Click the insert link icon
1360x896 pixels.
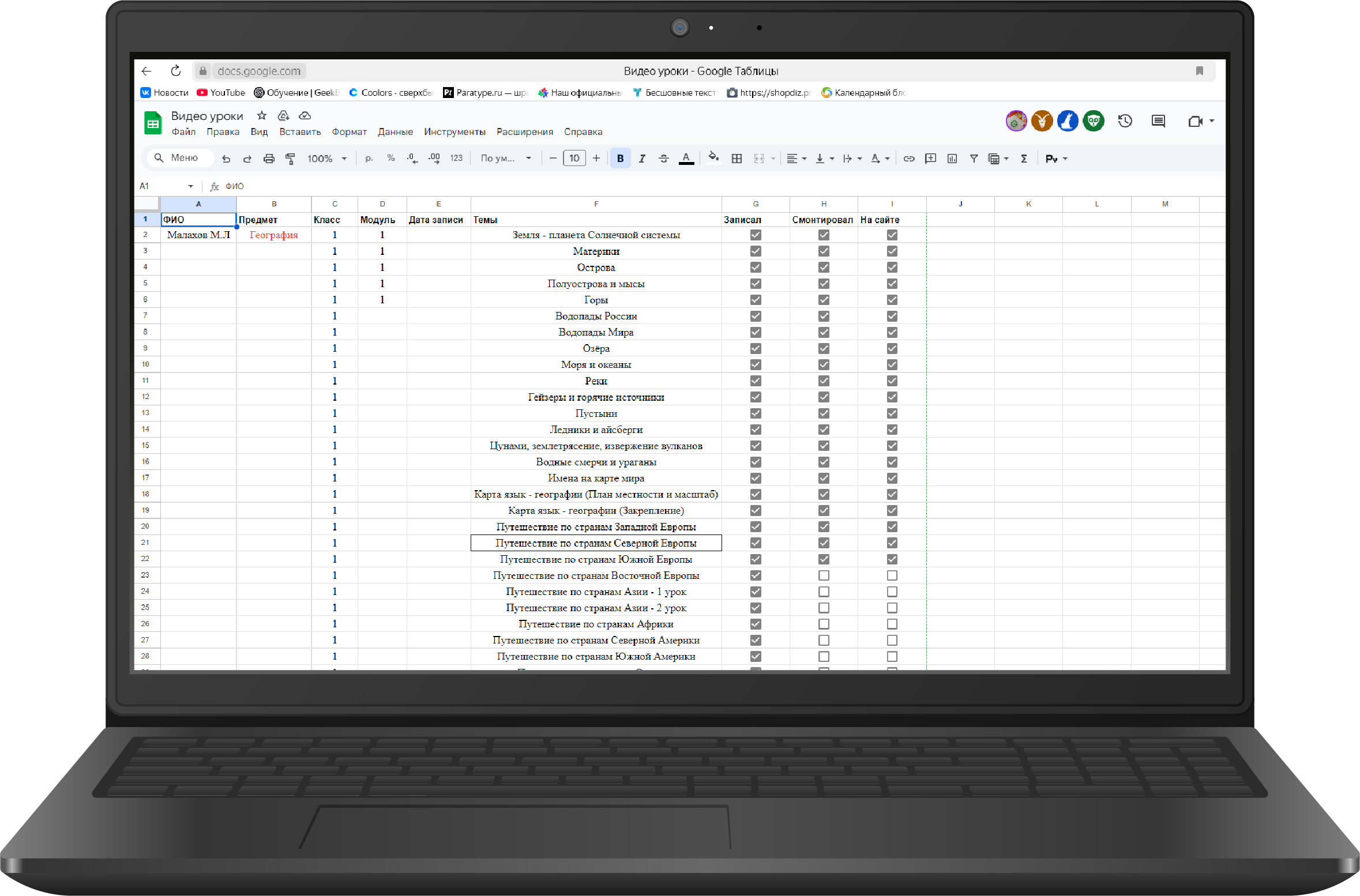(x=909, y=159)
